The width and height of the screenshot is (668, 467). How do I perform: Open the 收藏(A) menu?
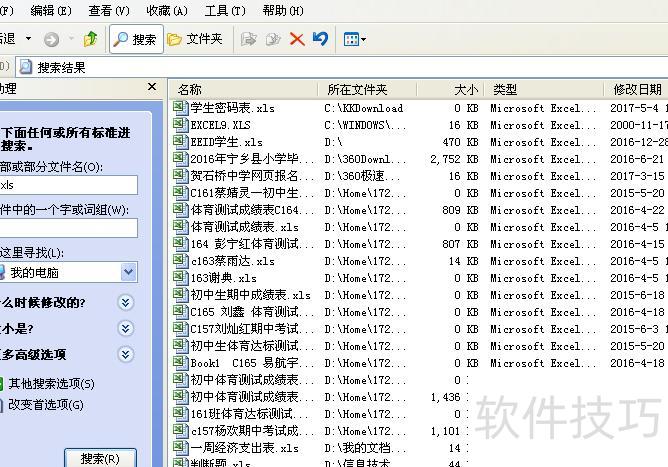click(167, 10)
